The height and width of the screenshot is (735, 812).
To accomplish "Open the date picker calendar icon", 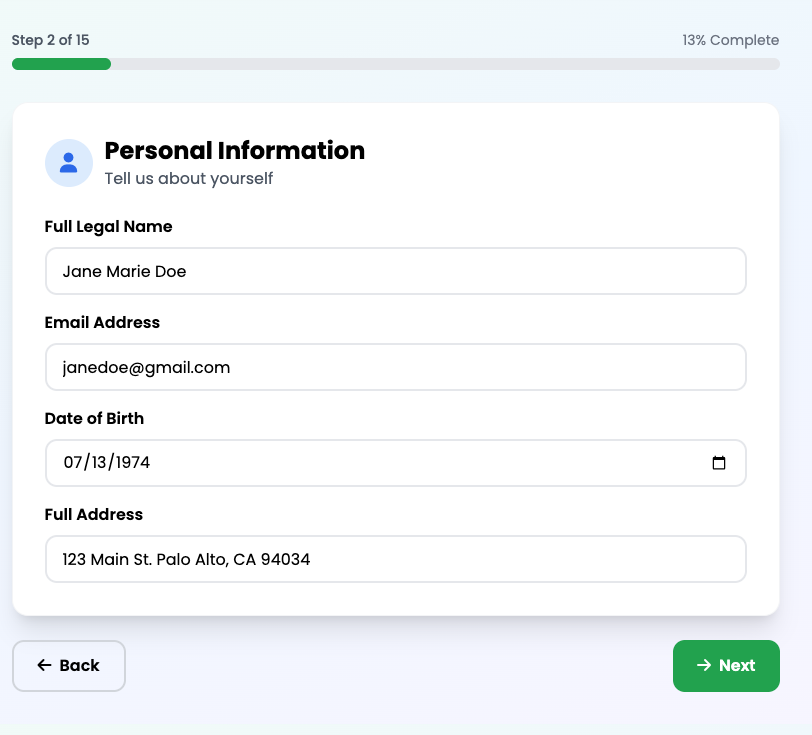I will click(x=718, y=463).
